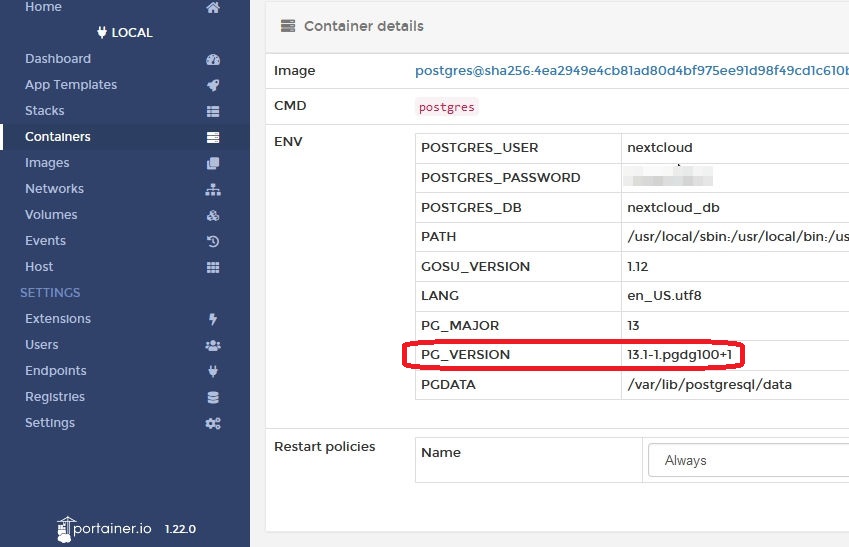The image size is (849, 547).
Task: Open Registries in the sidebar
Action: click(55, 397)
